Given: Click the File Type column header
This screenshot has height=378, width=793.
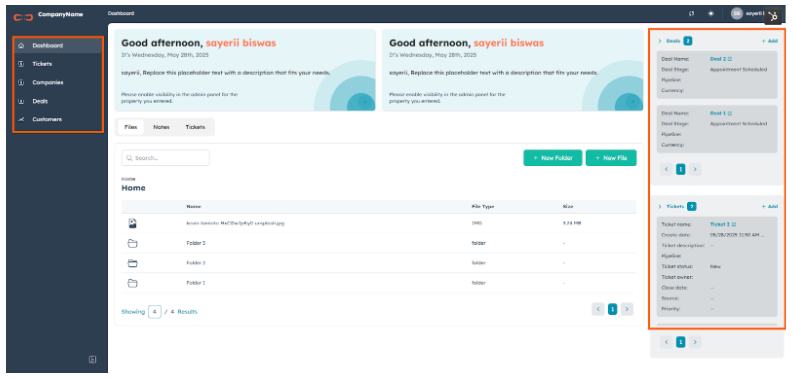Looking at the screenshot, I should [482, 206].
